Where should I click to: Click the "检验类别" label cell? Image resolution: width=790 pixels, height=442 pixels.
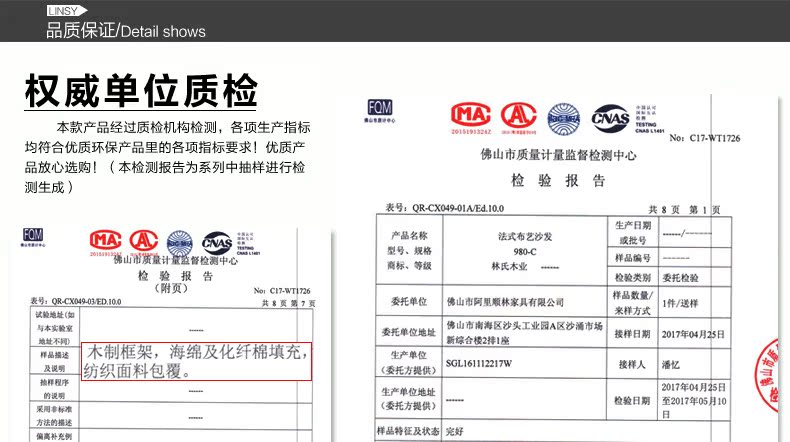pyautogui.click(x=633, y=278)
